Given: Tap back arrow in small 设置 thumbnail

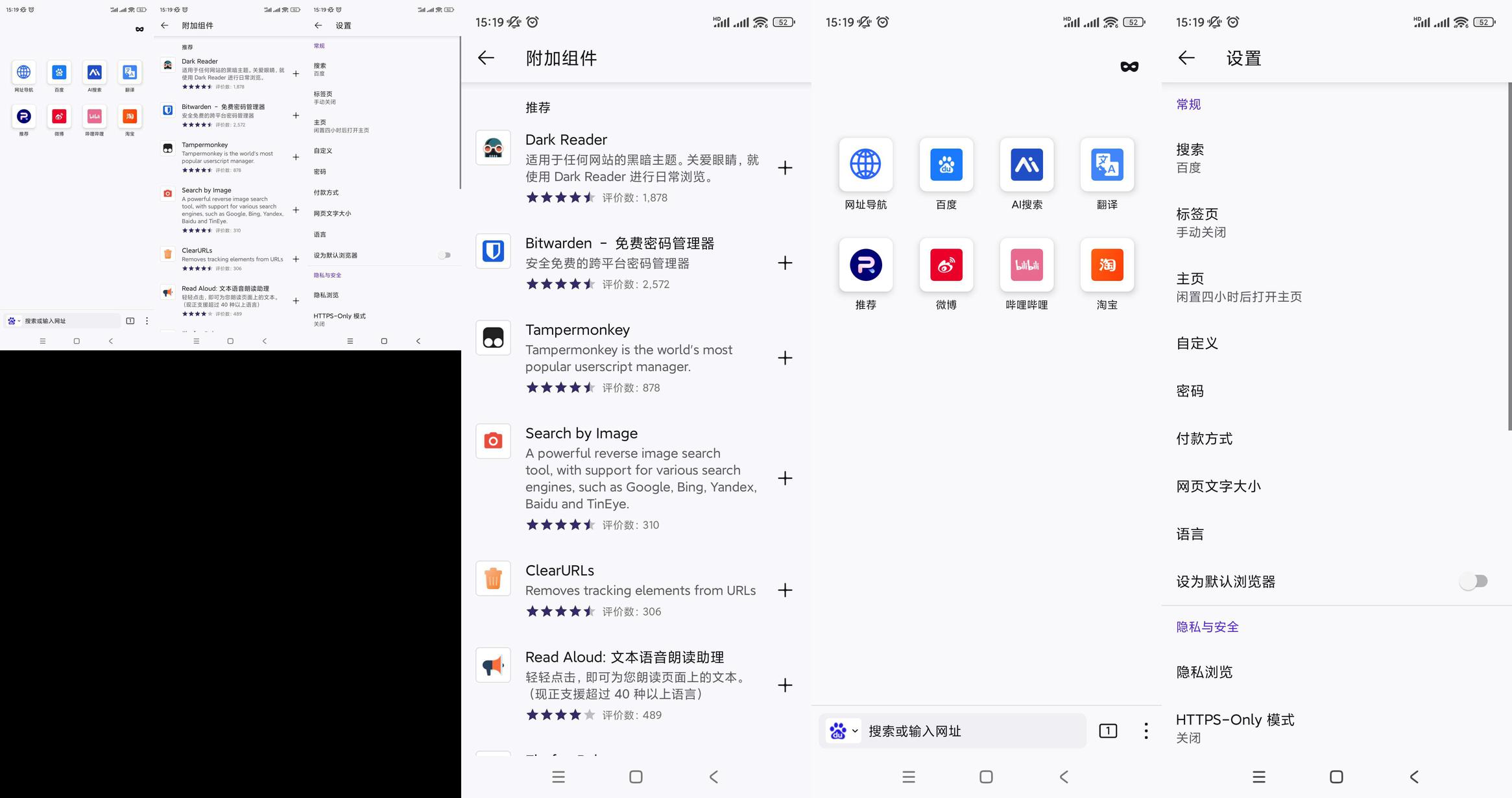Looking at the screenshot, I should pyautogui.click(x=318, y=25).
